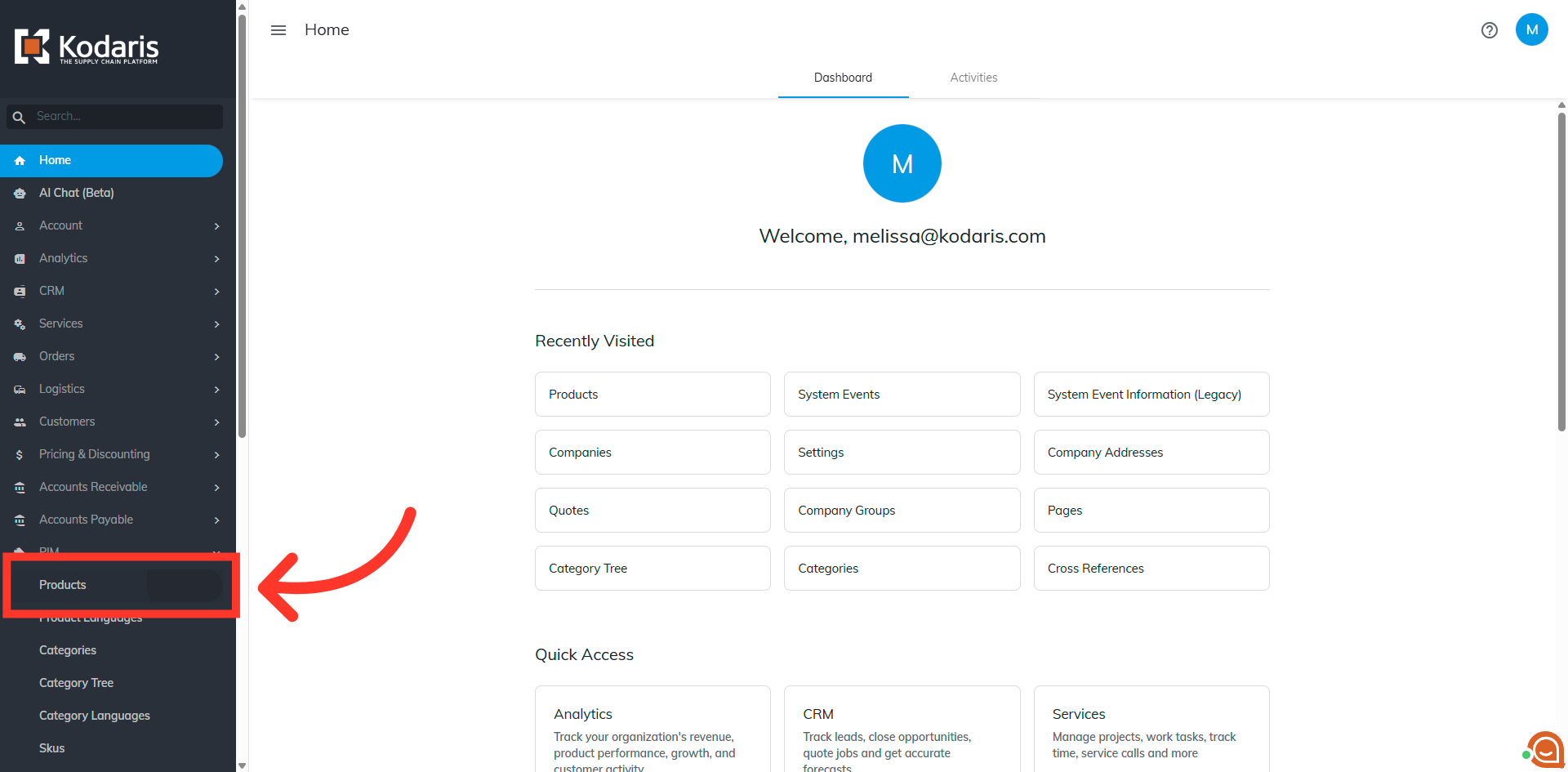Click the main page vertical scrollbar
The height and width of the screenshot is (772, 1568).
(x=1561, y=271)
